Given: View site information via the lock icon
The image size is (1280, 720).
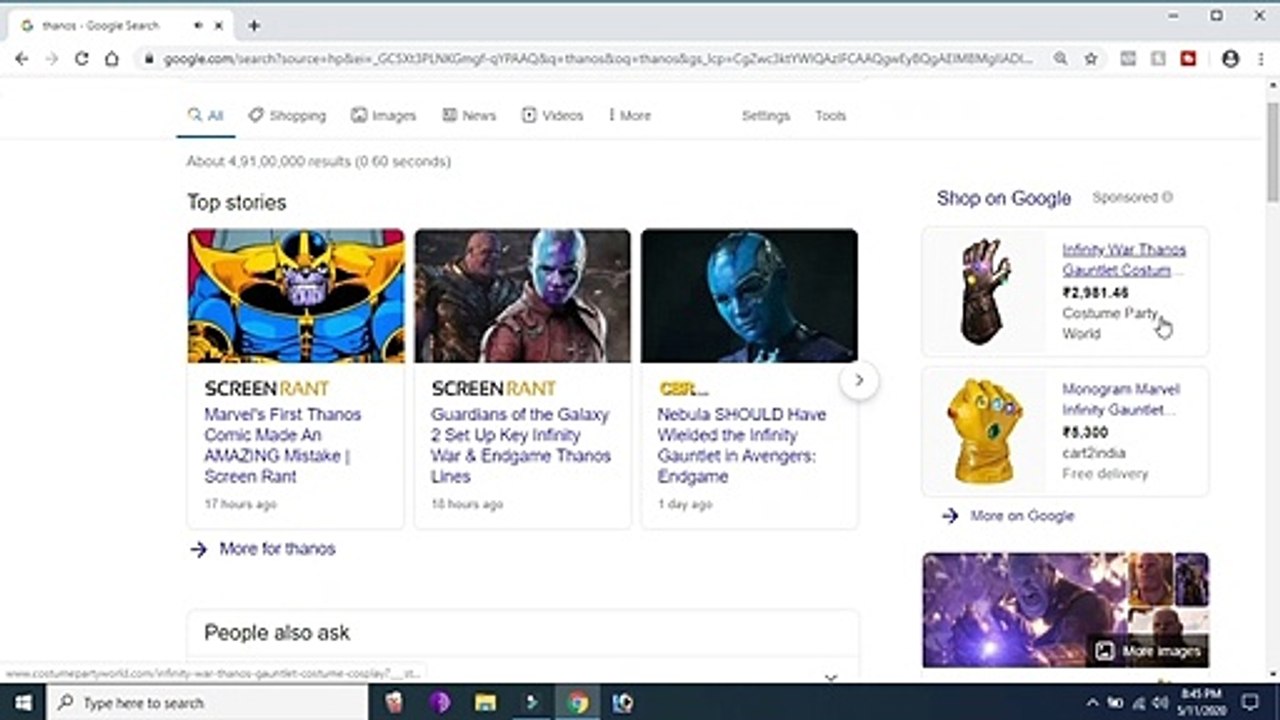Looking at the screenshot, I should pos(150,59).
